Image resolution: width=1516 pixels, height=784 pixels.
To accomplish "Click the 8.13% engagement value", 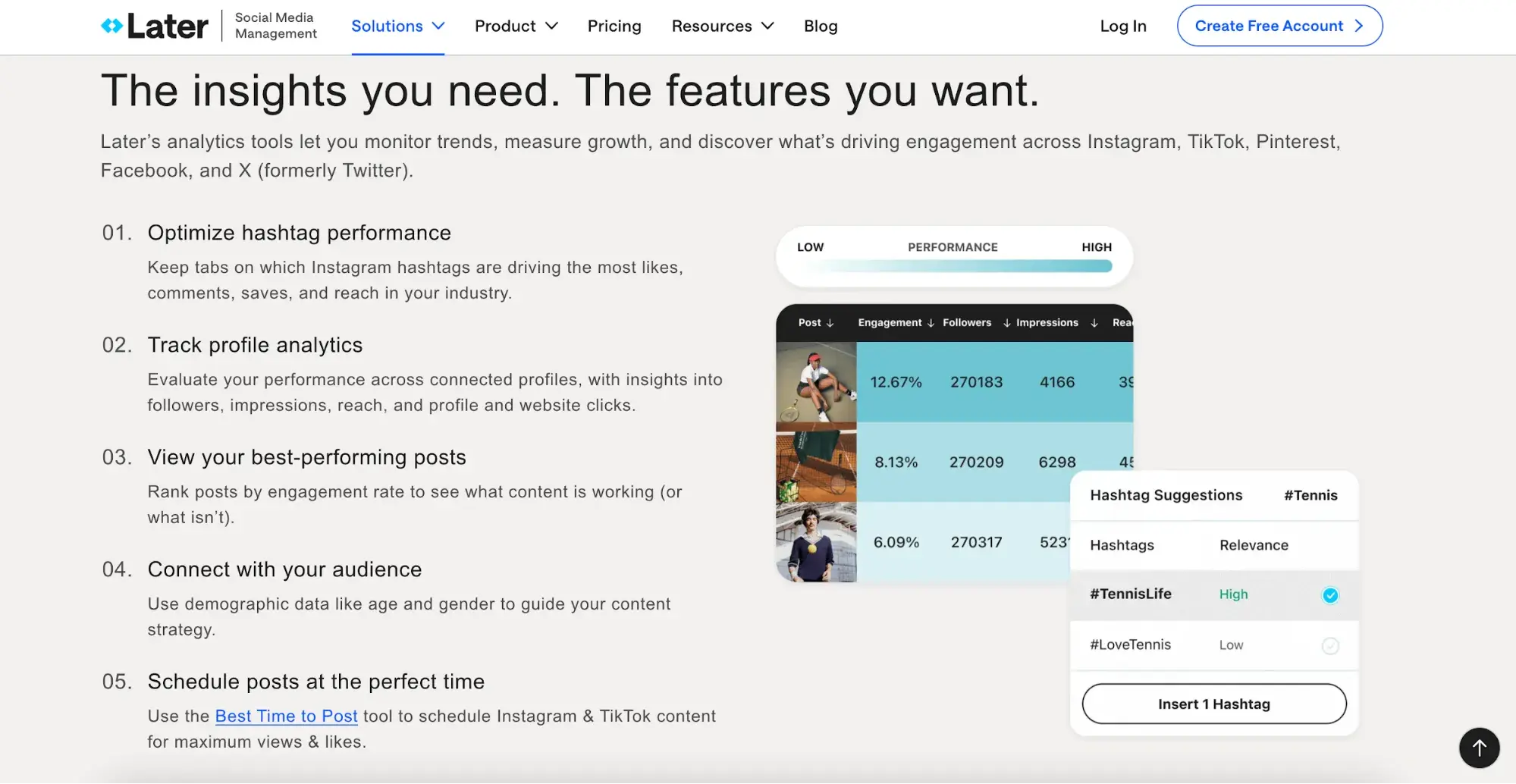I will pyautogui.click(x=896, y=463).
